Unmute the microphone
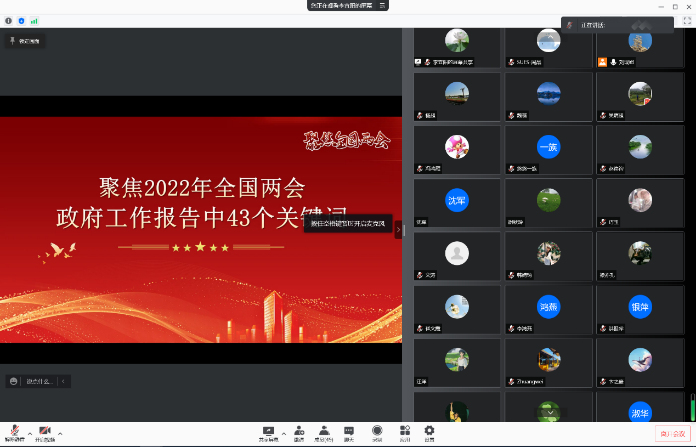Viewport: 696px width, 447px height. [16, 432]
